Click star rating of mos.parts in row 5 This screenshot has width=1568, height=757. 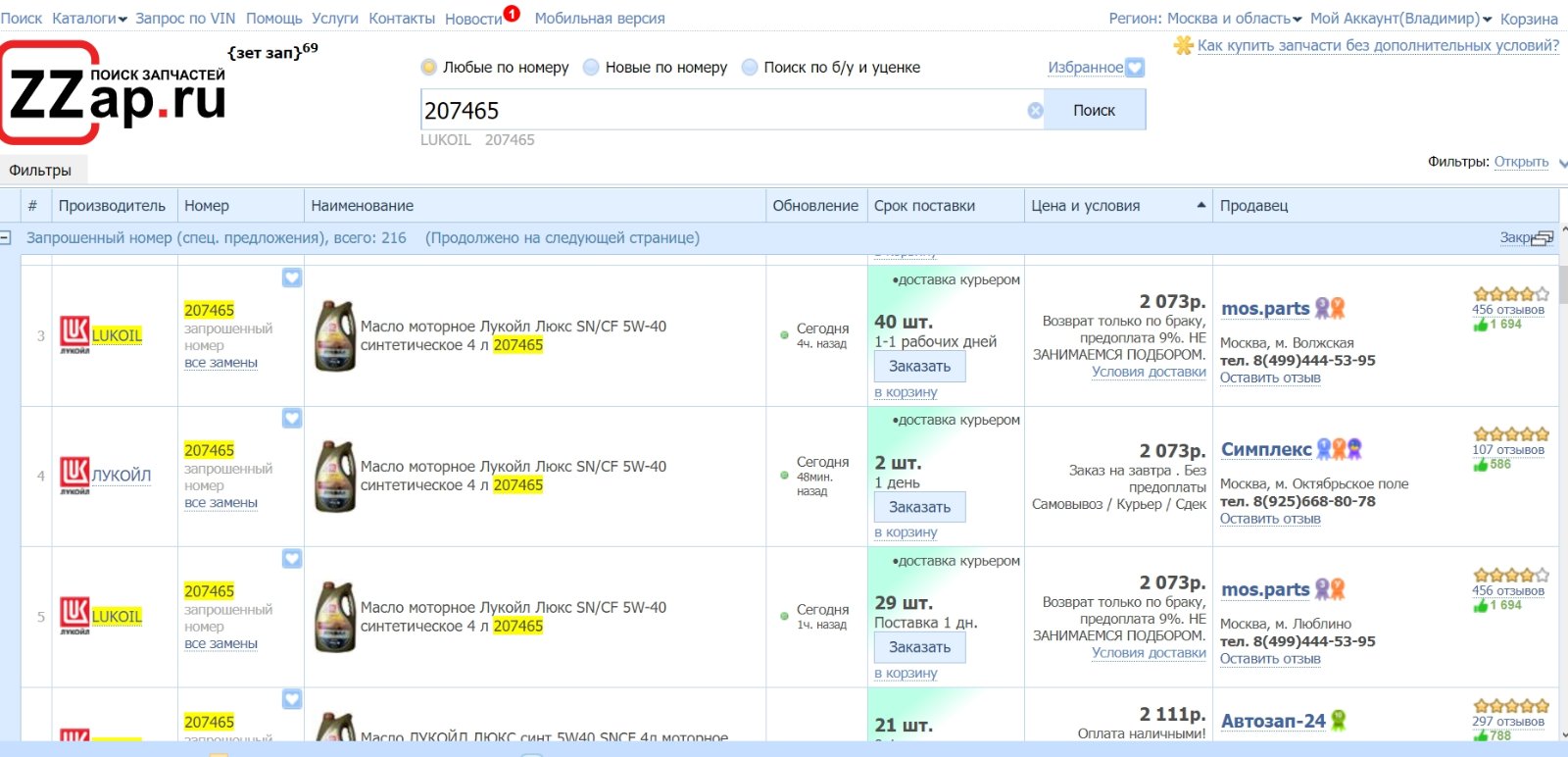coord(1510,576)
